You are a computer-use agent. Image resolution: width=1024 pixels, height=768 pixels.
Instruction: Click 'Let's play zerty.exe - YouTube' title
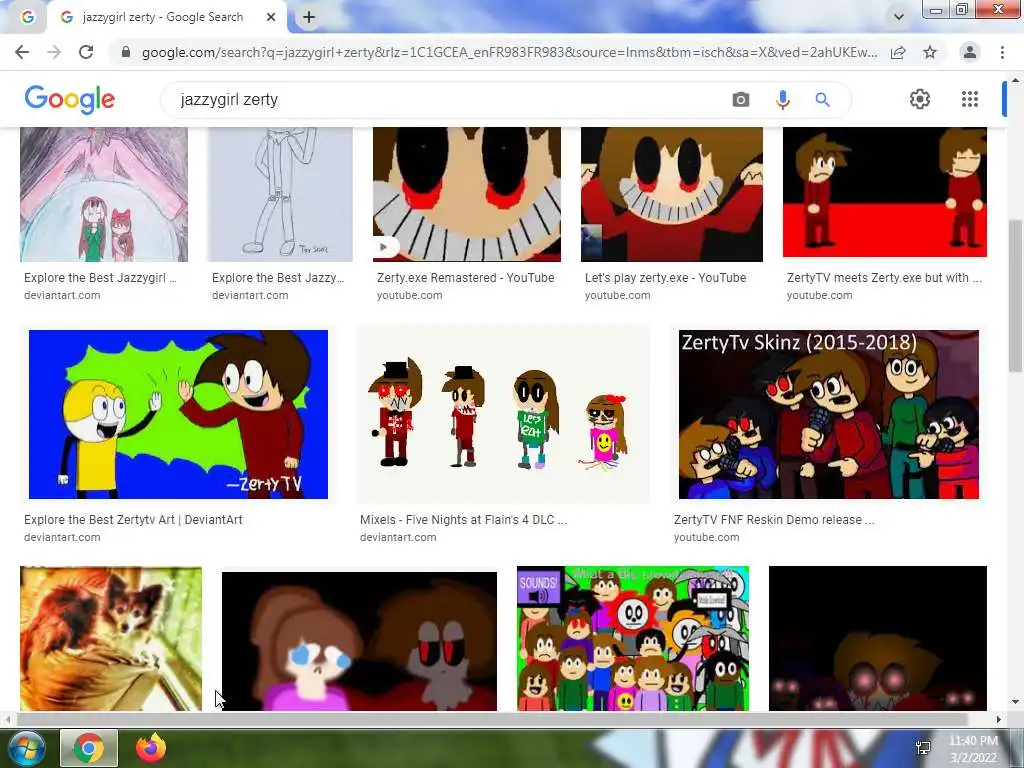tap(665, 278)
